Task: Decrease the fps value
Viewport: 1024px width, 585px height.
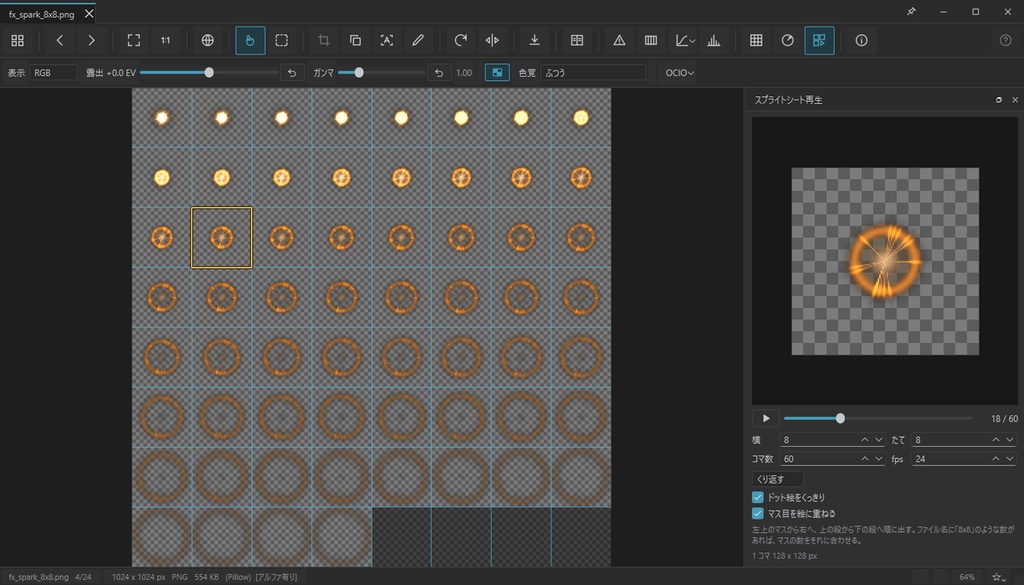Action: coord(1010,459)
